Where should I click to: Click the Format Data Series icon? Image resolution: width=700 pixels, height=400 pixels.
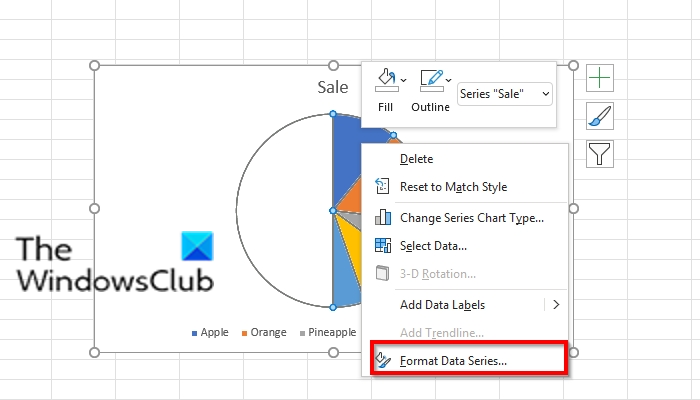(x=383, y=360)
